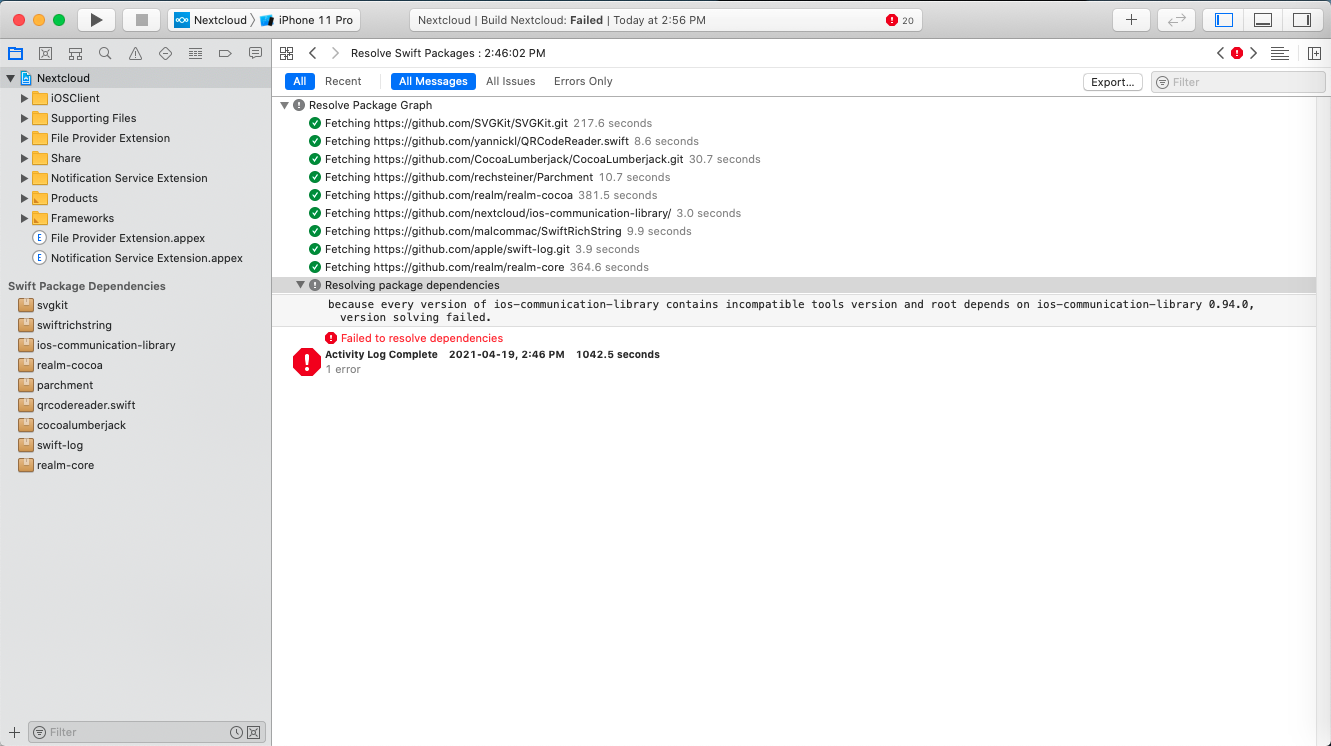Screen dimensions: 1331x746
Task: Jump to next issue arrow
Action: 1254,53
